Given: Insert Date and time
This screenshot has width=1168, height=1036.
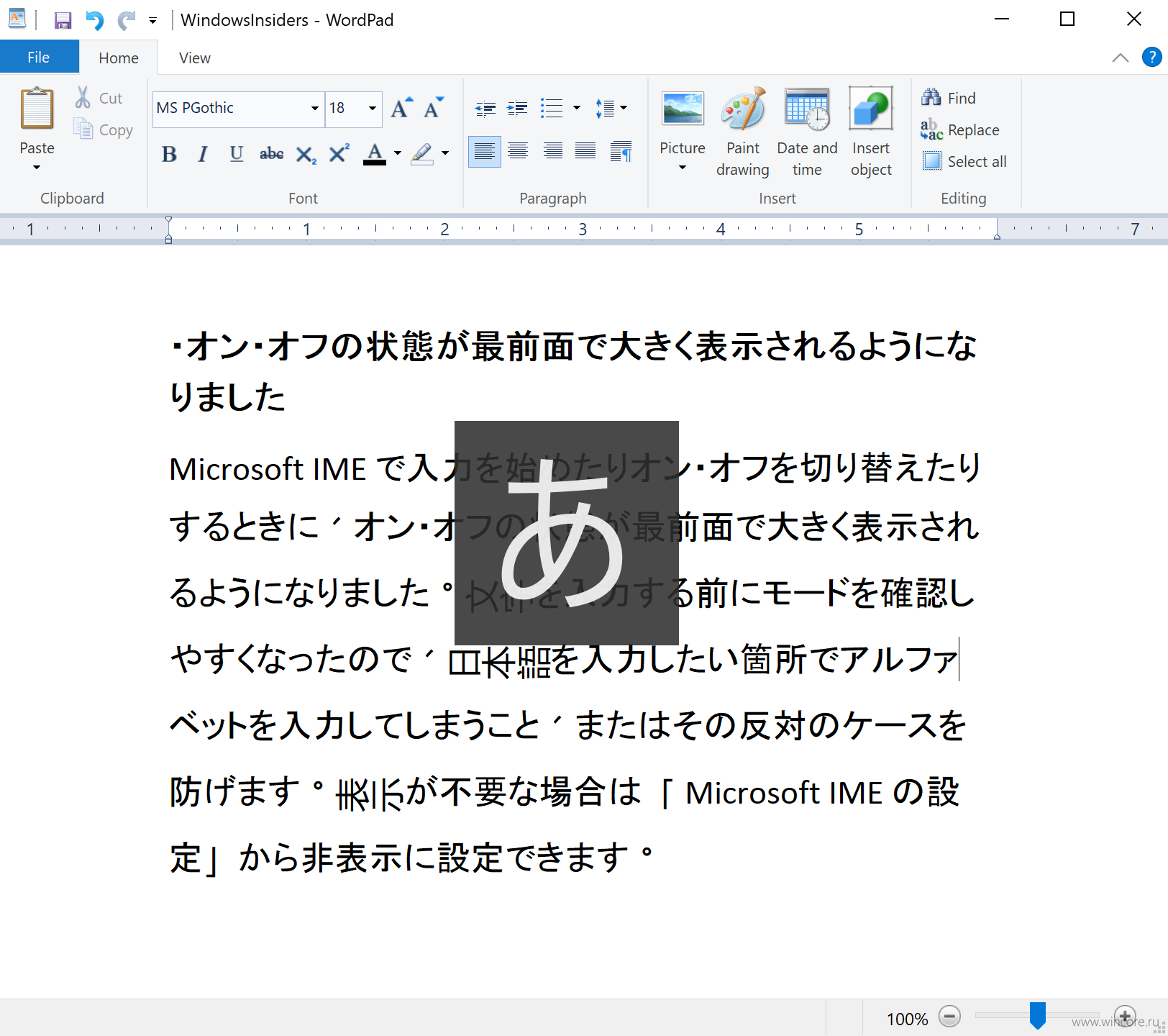Looking at the screenshot, I should [x=807, y=132].
